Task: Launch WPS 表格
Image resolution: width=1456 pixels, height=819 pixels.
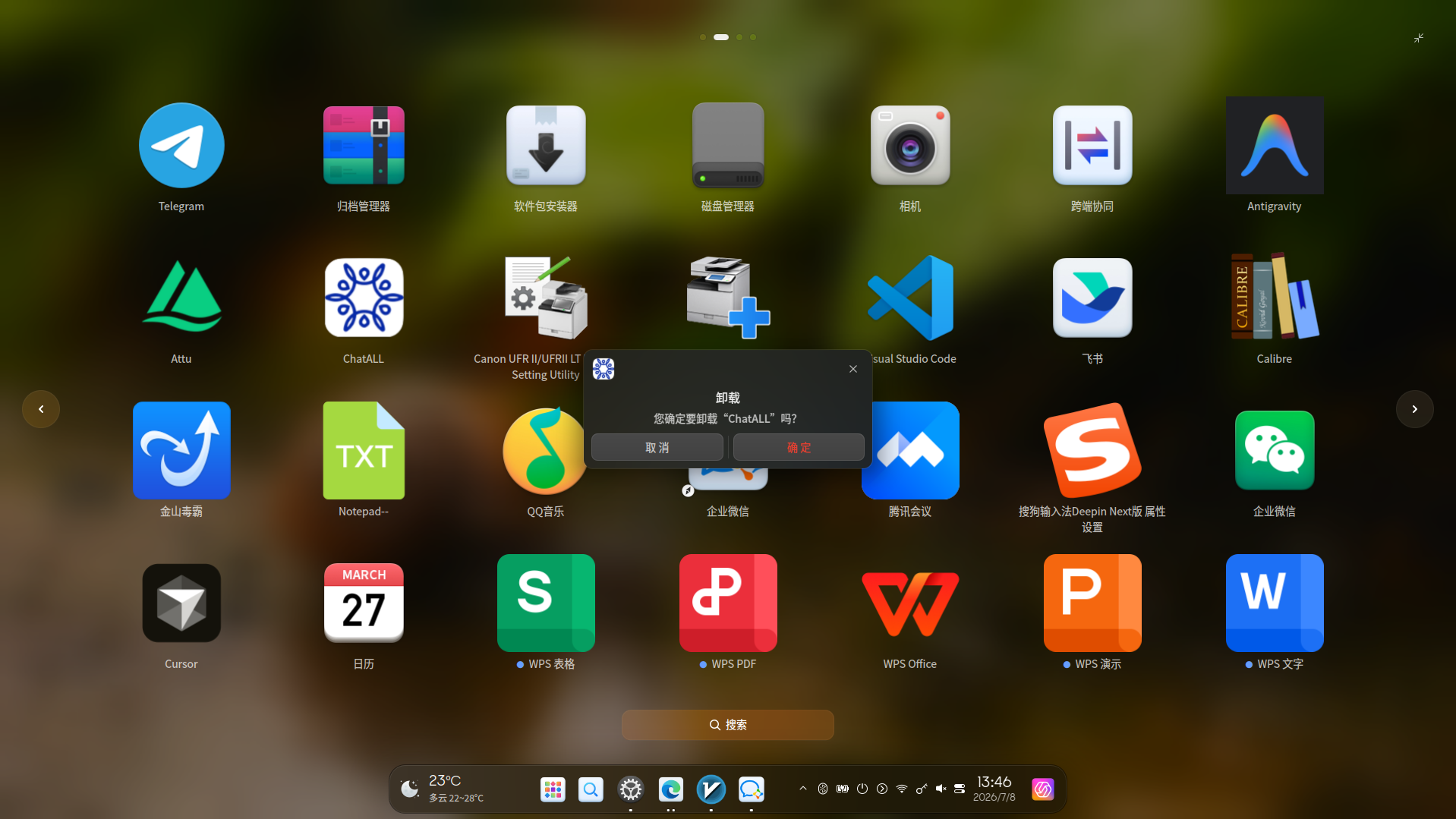Action: pyautogui.click(x=546, y=603)
